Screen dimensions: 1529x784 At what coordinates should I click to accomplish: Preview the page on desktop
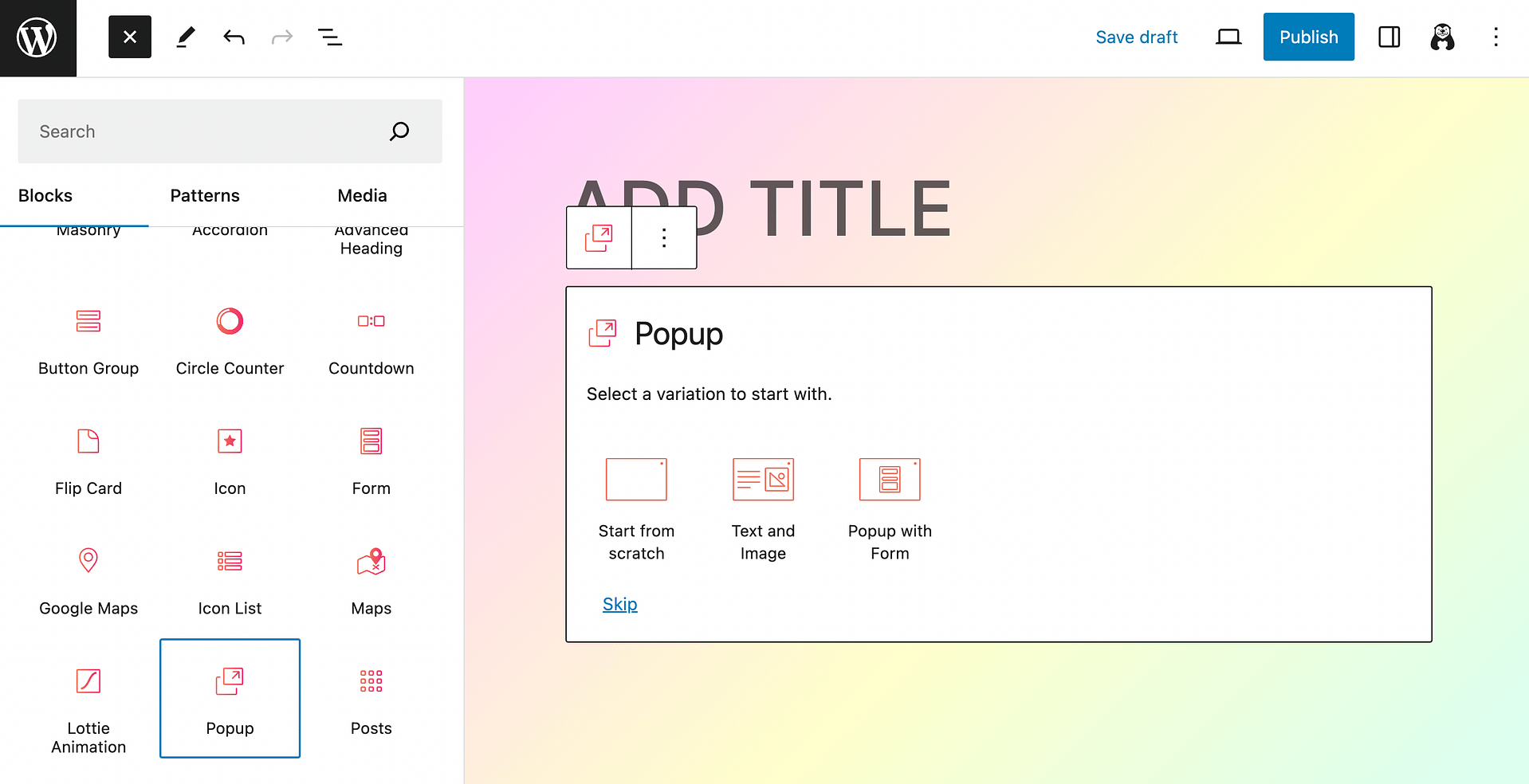pyautogui.click(x=1228, y=37)
